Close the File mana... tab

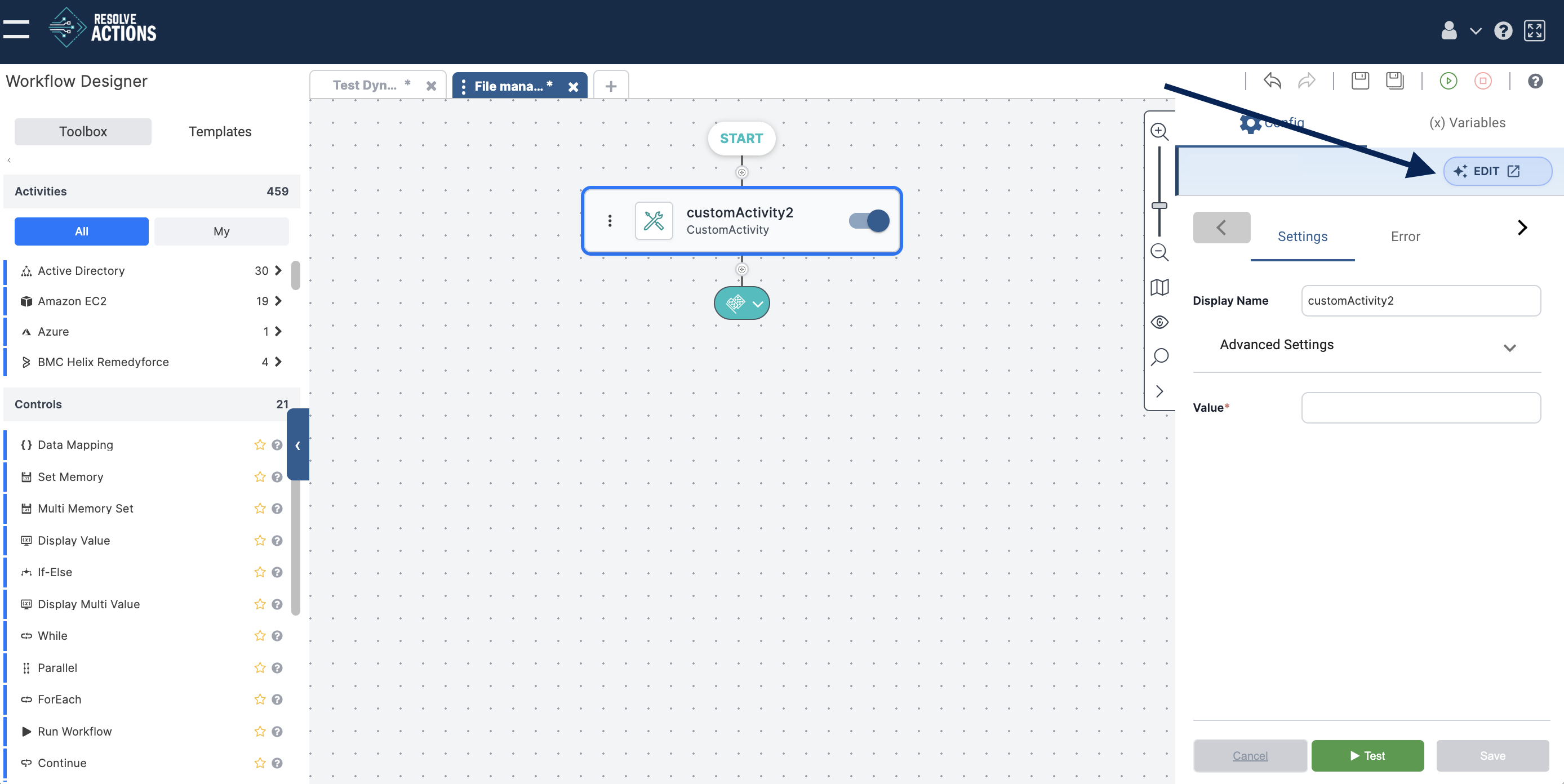click(572, 87)
